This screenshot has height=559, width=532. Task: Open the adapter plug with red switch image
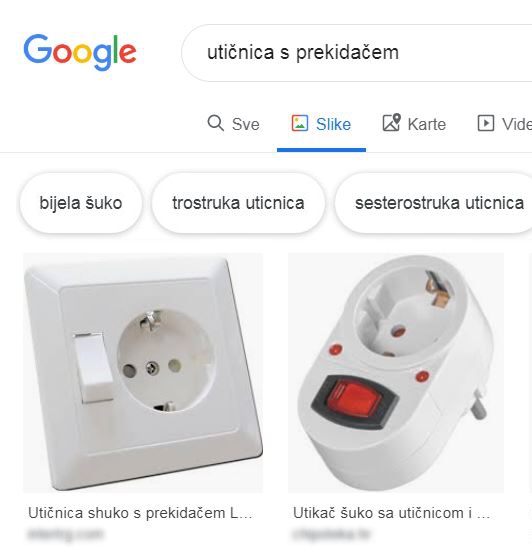pyautogui.click(x=396, y=373)
